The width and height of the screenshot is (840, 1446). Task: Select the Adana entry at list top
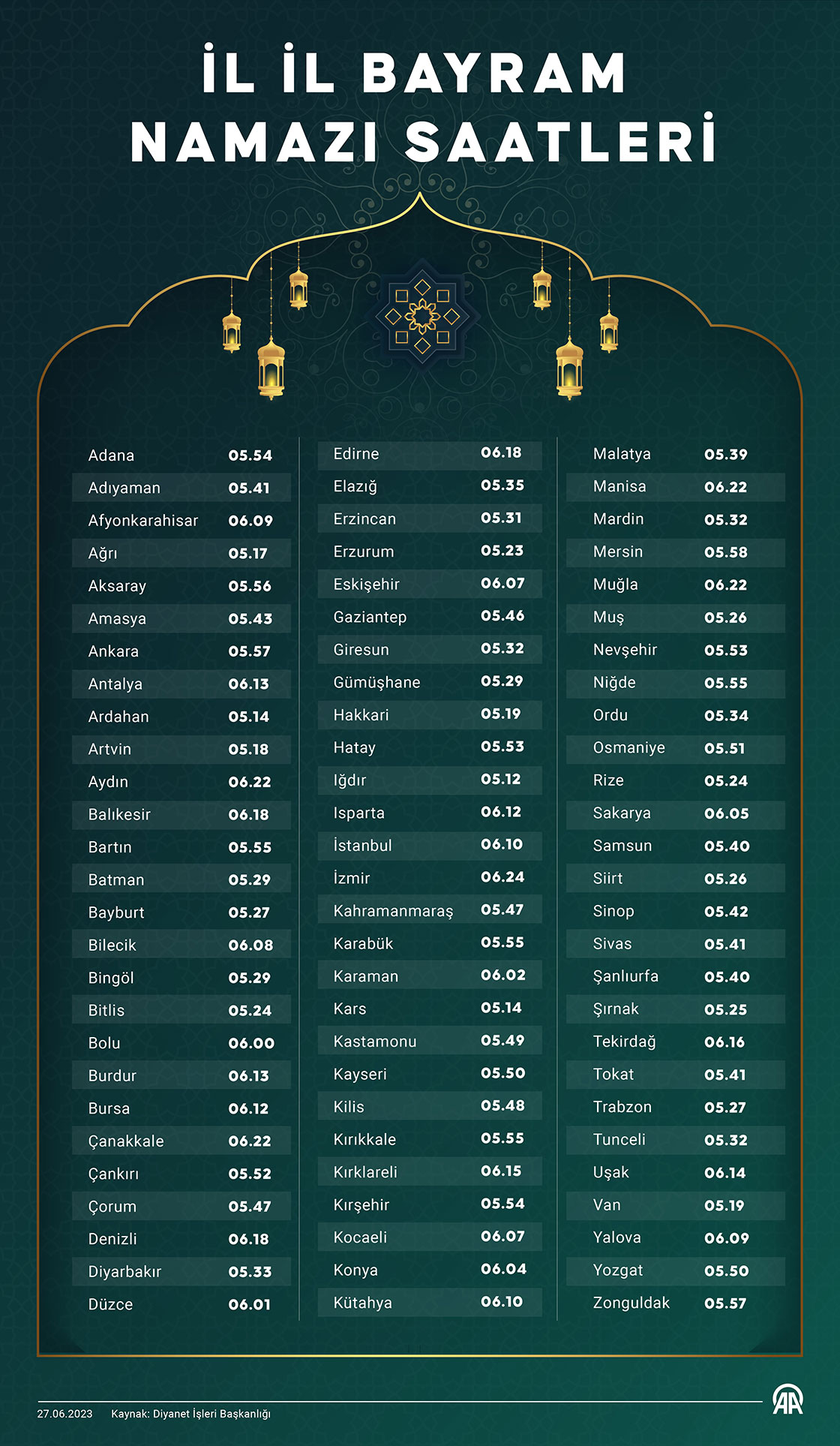(181, 455)
